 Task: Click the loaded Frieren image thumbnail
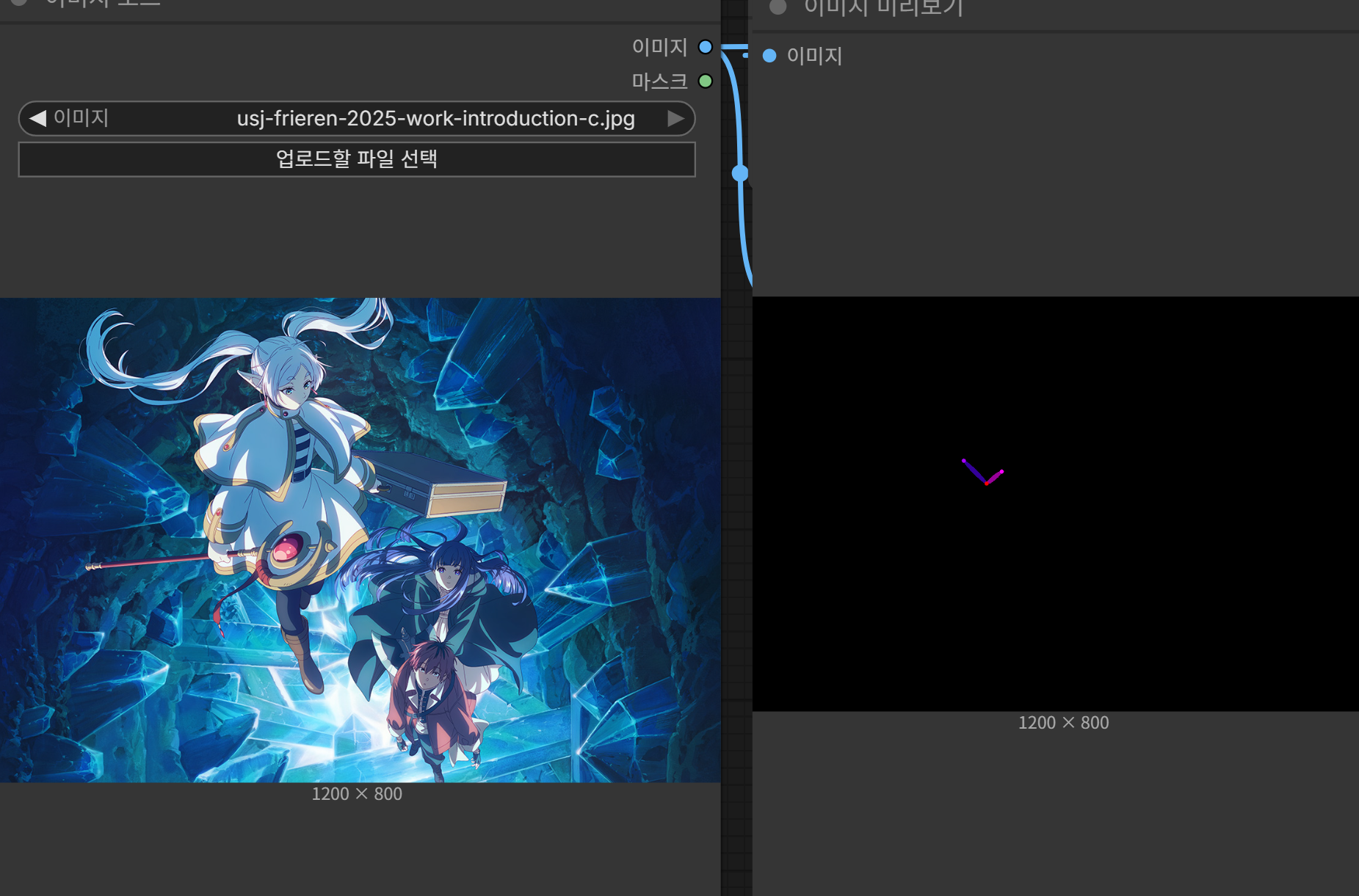[360, 539]
